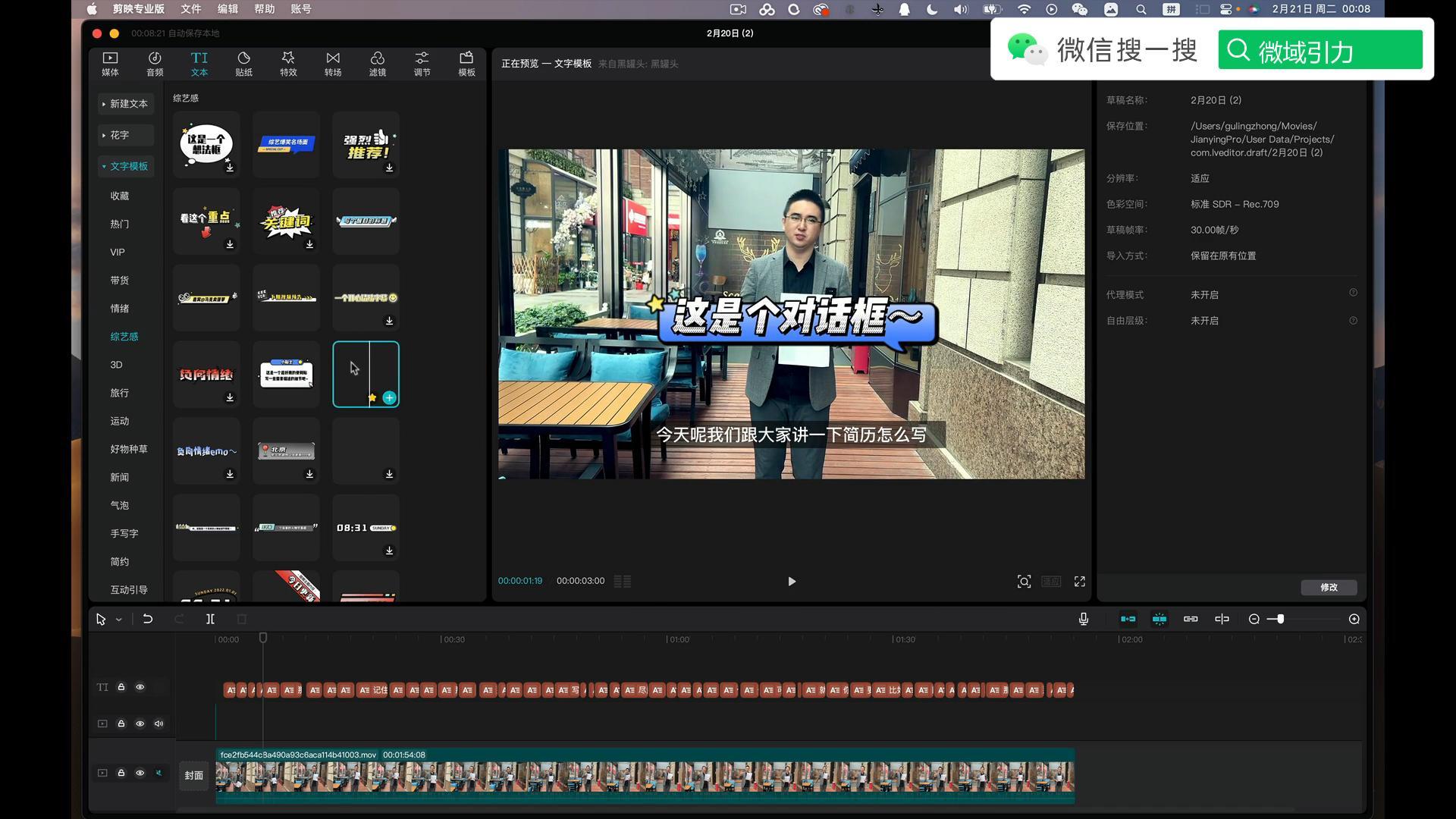Select the 收藏 favorites category
The height and width of the screenshot is (819, 1456).
click(120, 196)
